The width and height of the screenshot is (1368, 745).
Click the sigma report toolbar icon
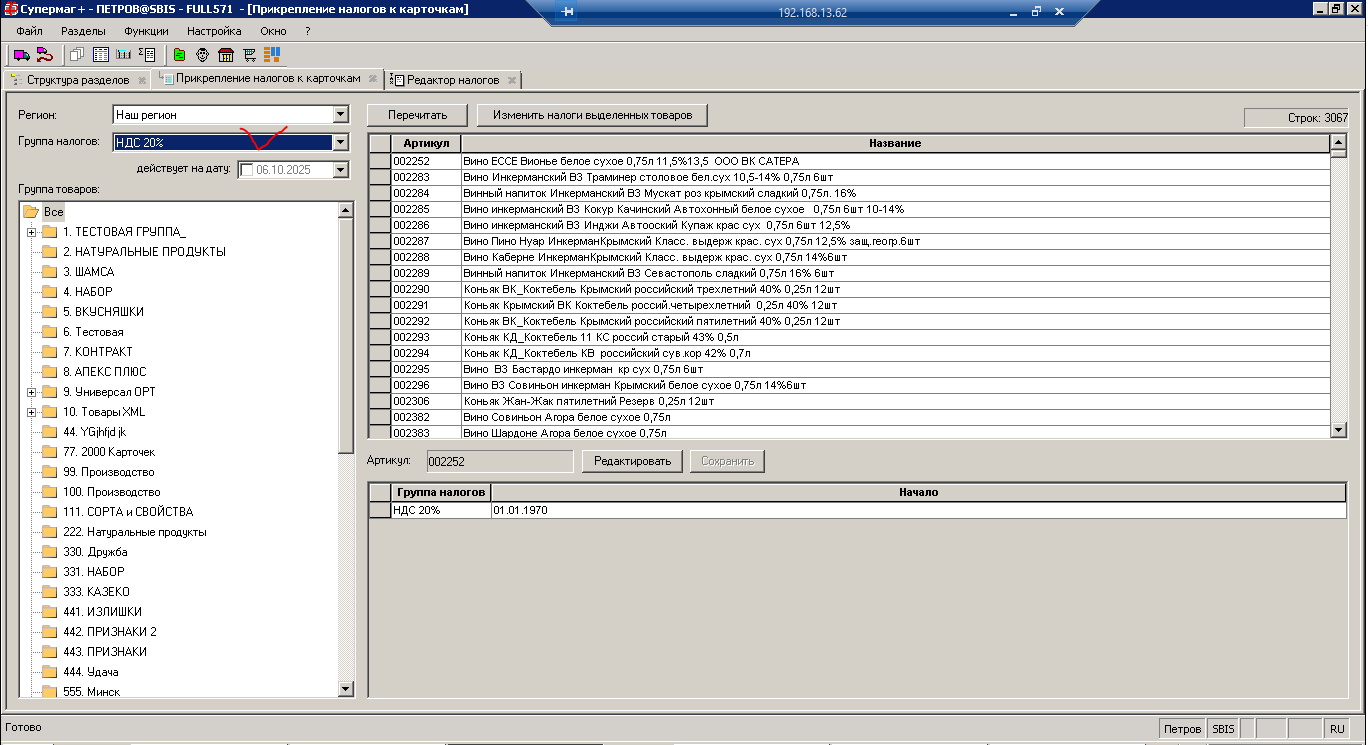pos(147,54)
